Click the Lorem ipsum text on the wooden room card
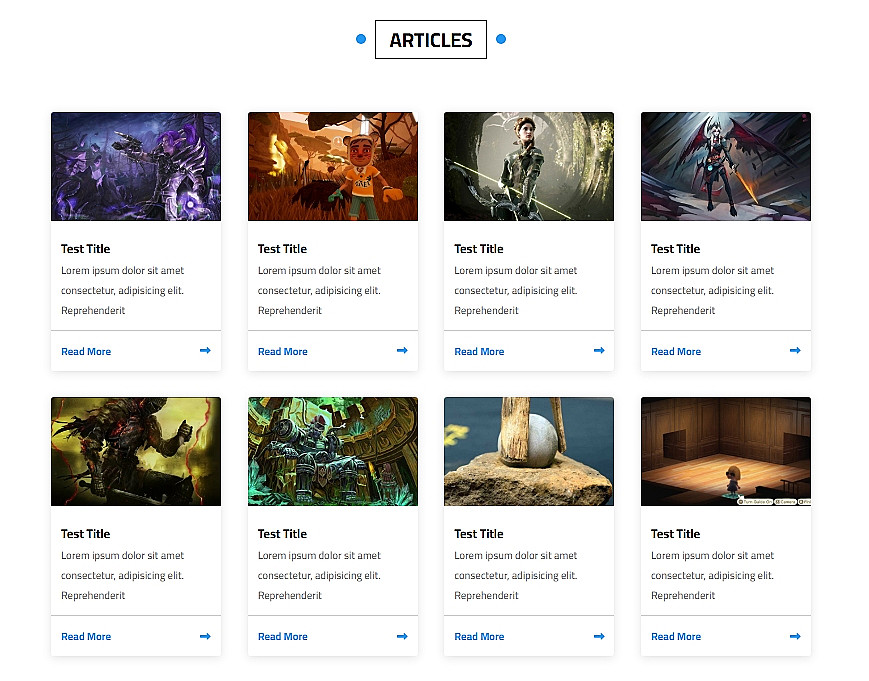The width and height of the screenshot is (869, 681). tap(712, 575)
